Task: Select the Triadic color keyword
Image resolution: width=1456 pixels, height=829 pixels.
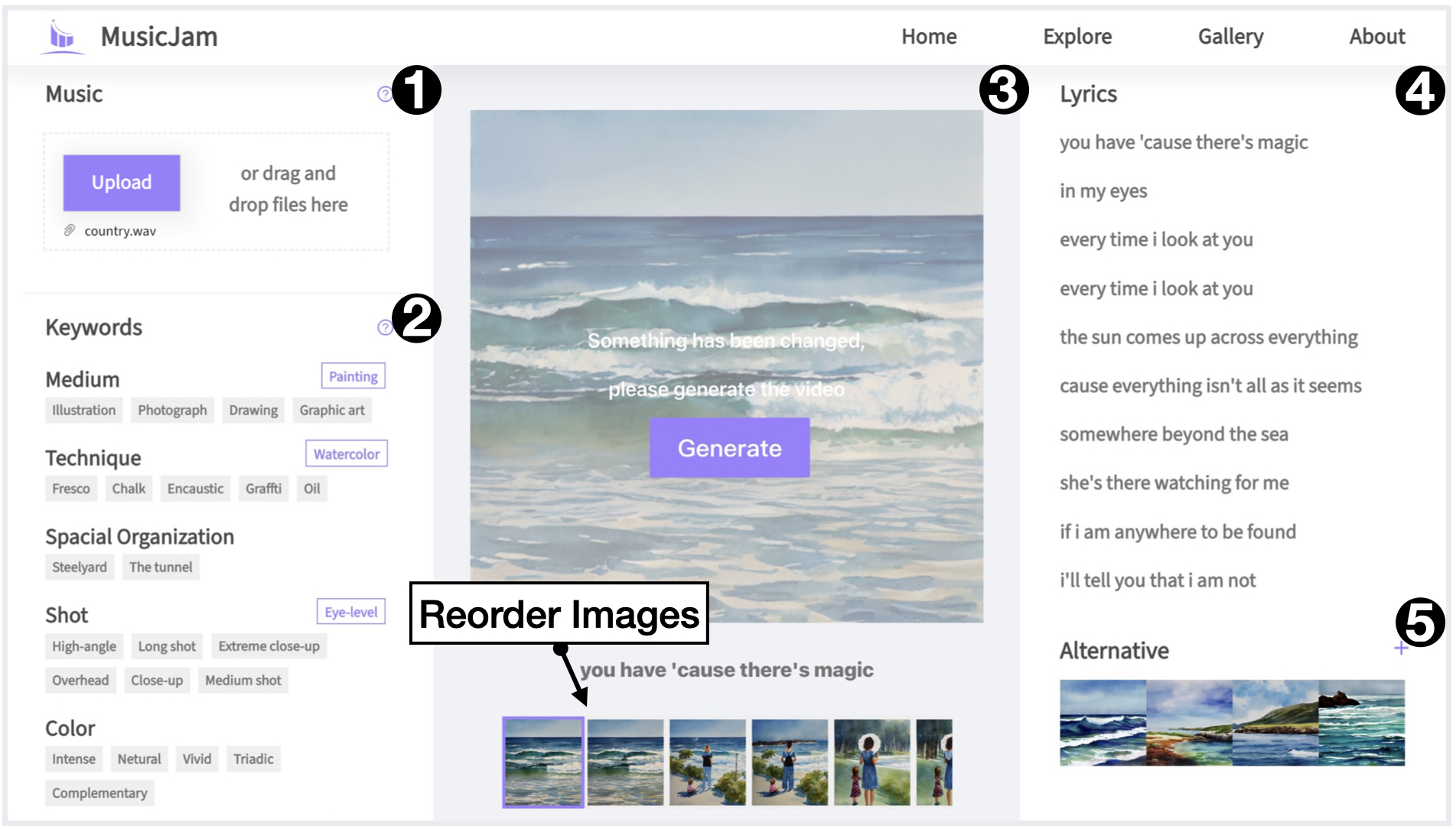Action: coord(253,759)
